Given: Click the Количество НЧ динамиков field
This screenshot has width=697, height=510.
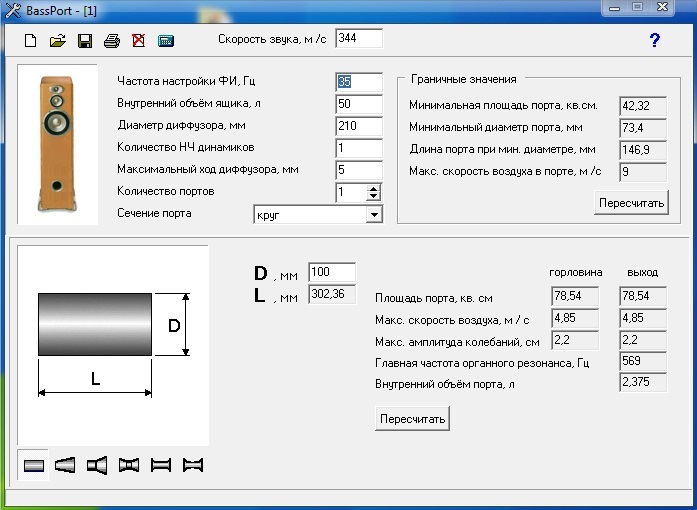Looking at the screenshot, I should pyautogui.click(x=359, y=148).
